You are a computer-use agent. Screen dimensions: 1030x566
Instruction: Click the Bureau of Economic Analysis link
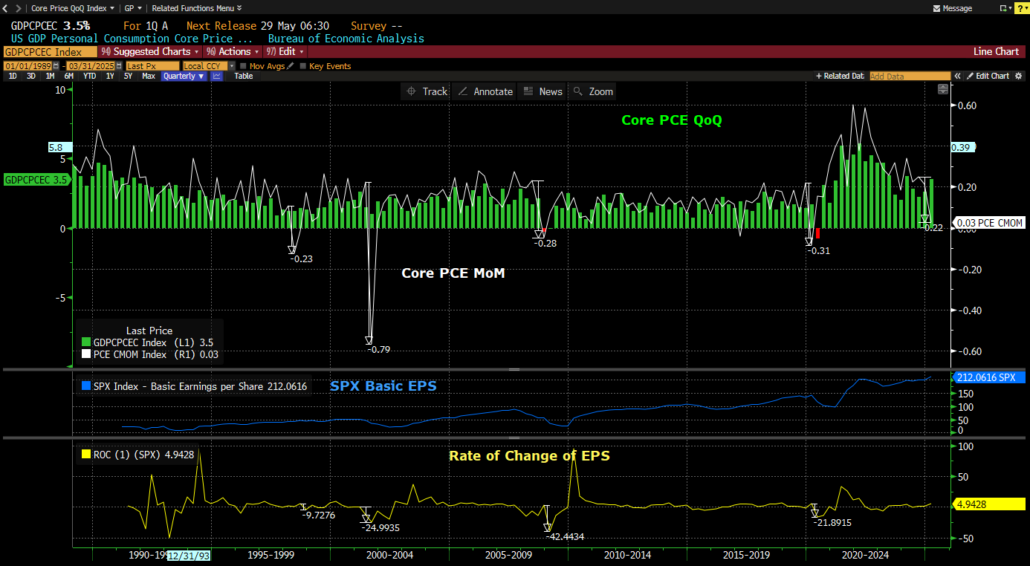tap(346, 39)
